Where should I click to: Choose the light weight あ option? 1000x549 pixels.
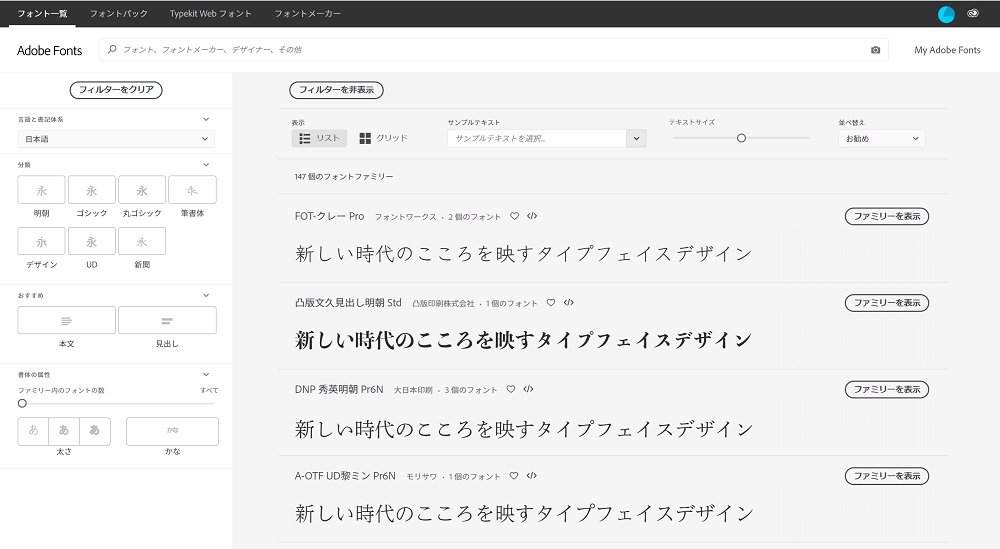[33, 431]
